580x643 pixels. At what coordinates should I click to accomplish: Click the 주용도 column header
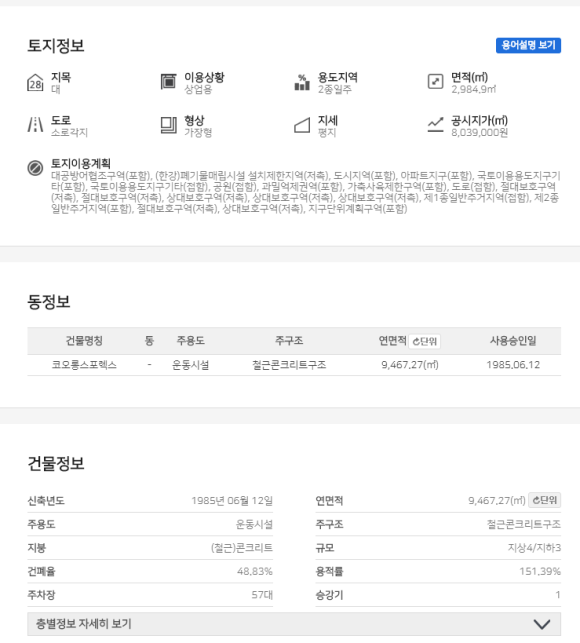point(191,341)
